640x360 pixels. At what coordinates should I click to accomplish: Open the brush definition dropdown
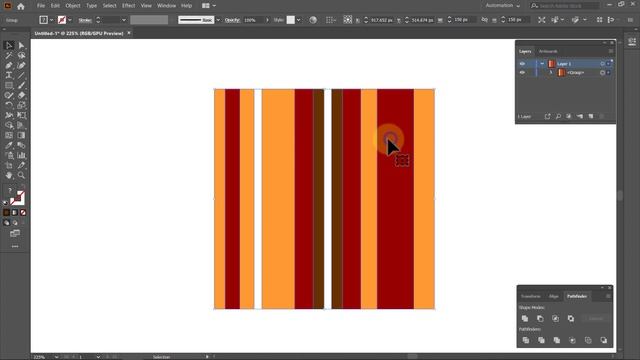[218, 20]
